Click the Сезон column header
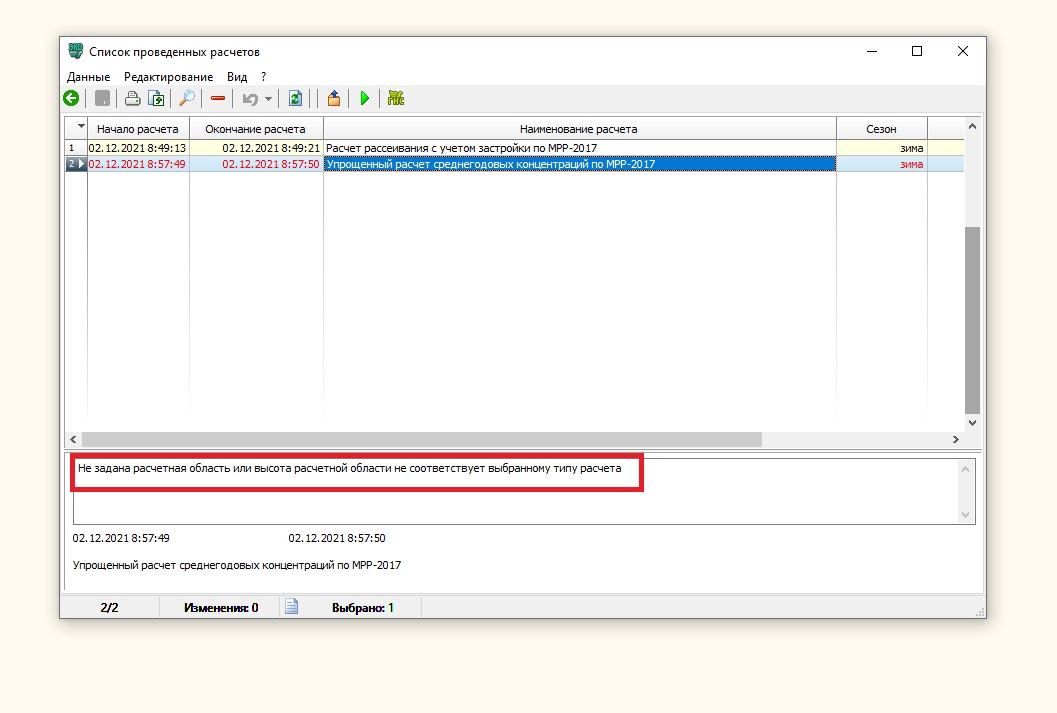The height and width of the screenshot is (713, 1057). click(881, 129)
